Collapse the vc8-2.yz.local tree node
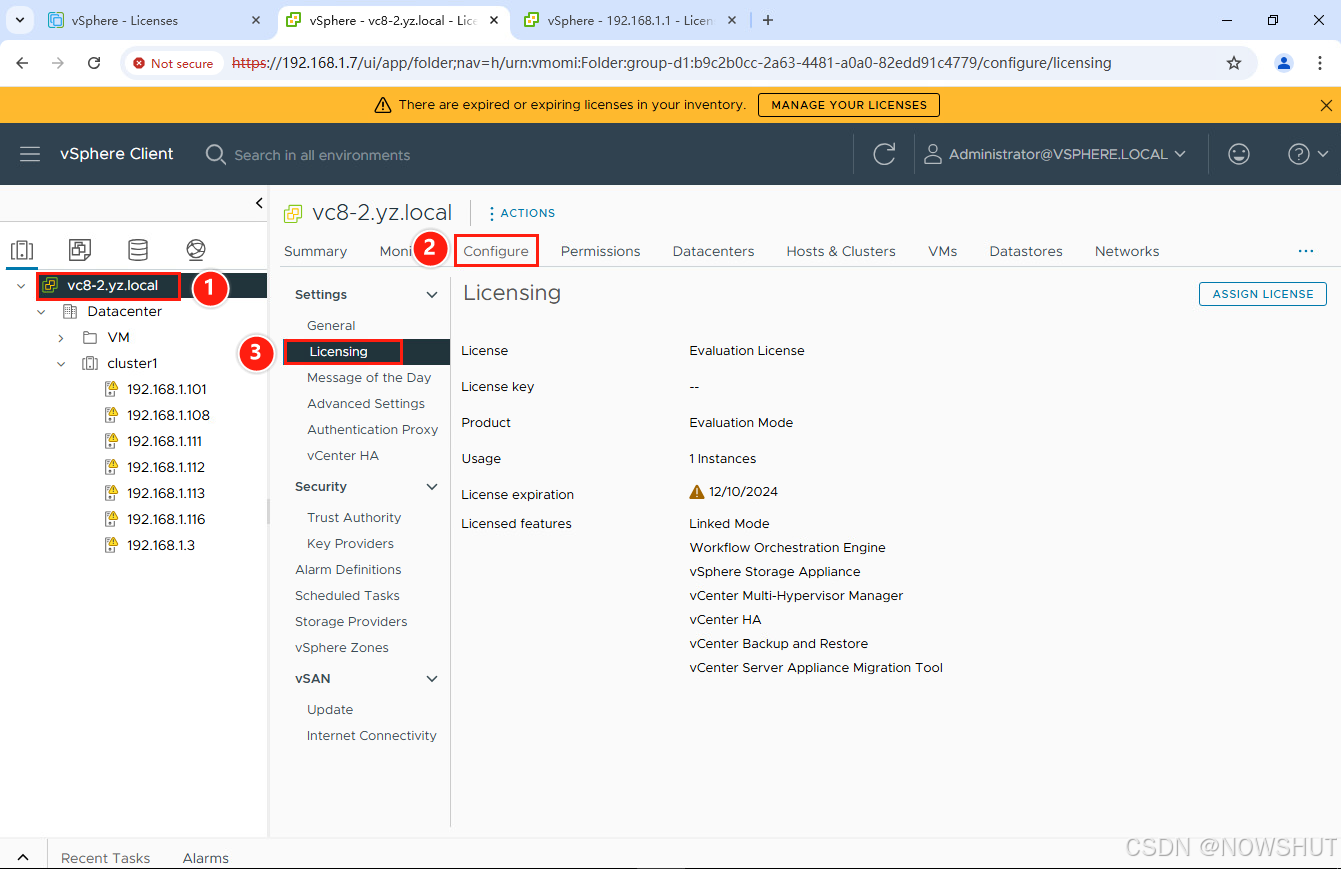1341x869 pixels. tap(21, 286)
